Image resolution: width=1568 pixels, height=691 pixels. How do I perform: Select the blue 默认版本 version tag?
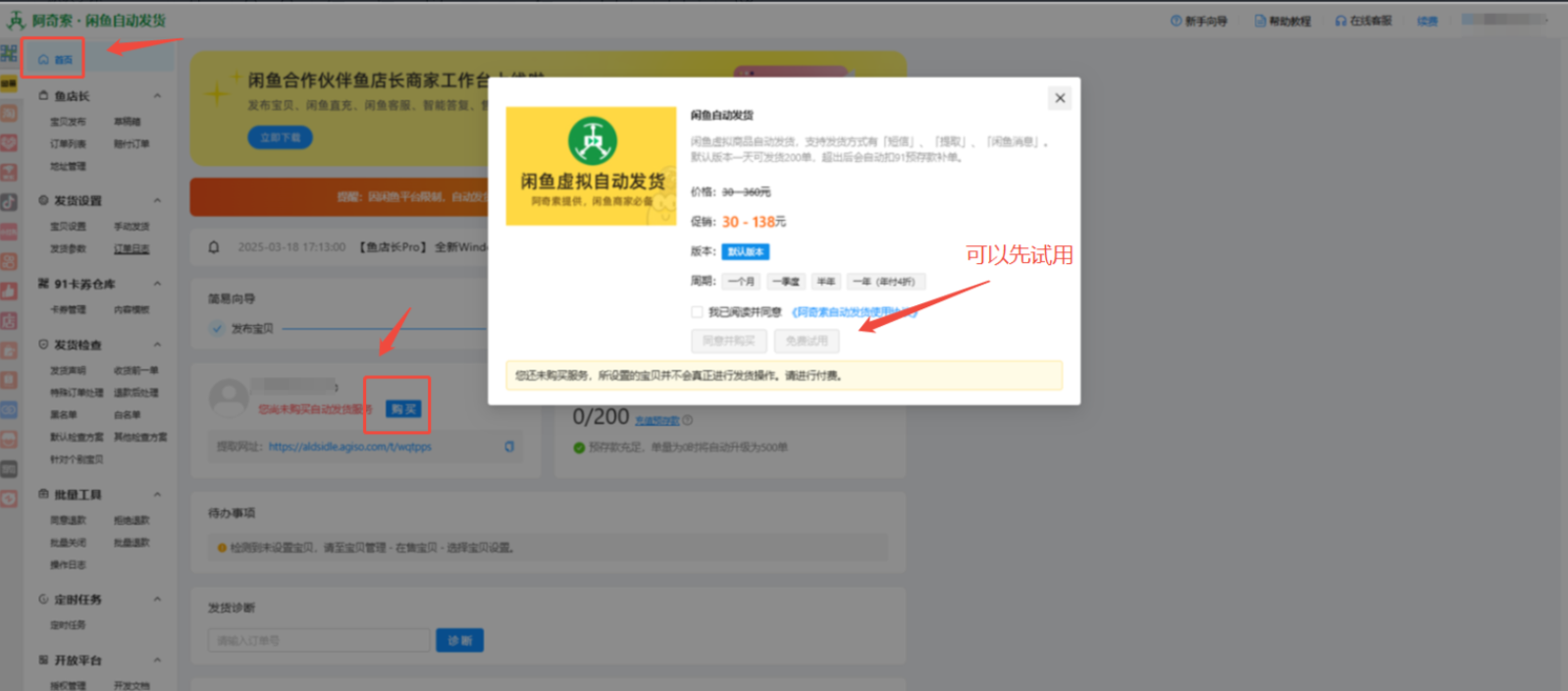[746, 252]
